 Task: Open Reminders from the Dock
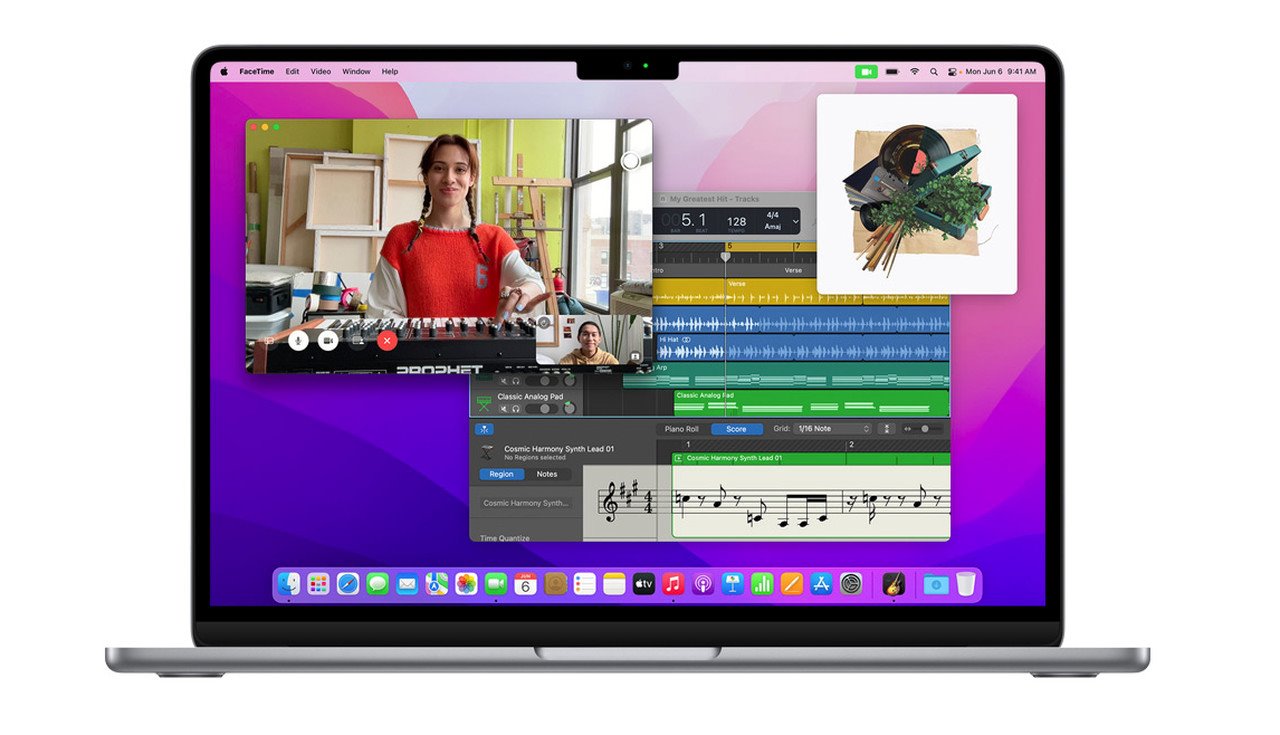coord(585,584)
